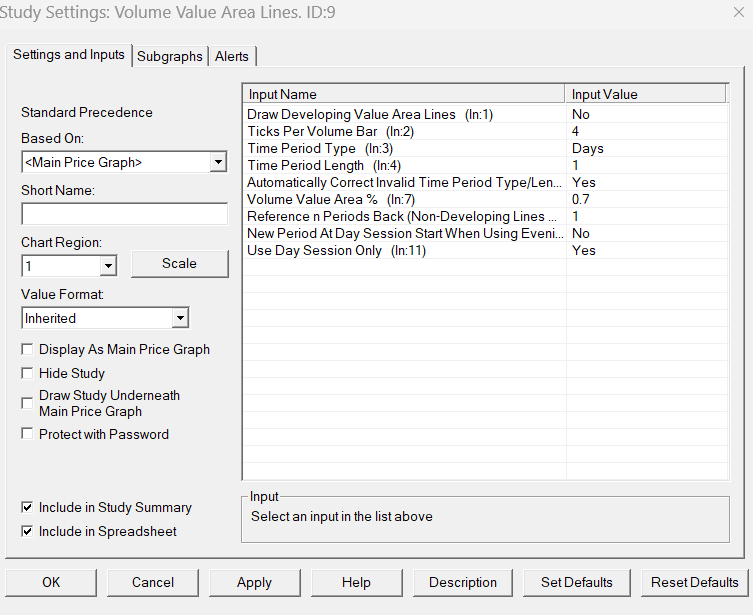Click the Reset Defaults button
This screenshot has width=753, height=615.
(694, 582)
